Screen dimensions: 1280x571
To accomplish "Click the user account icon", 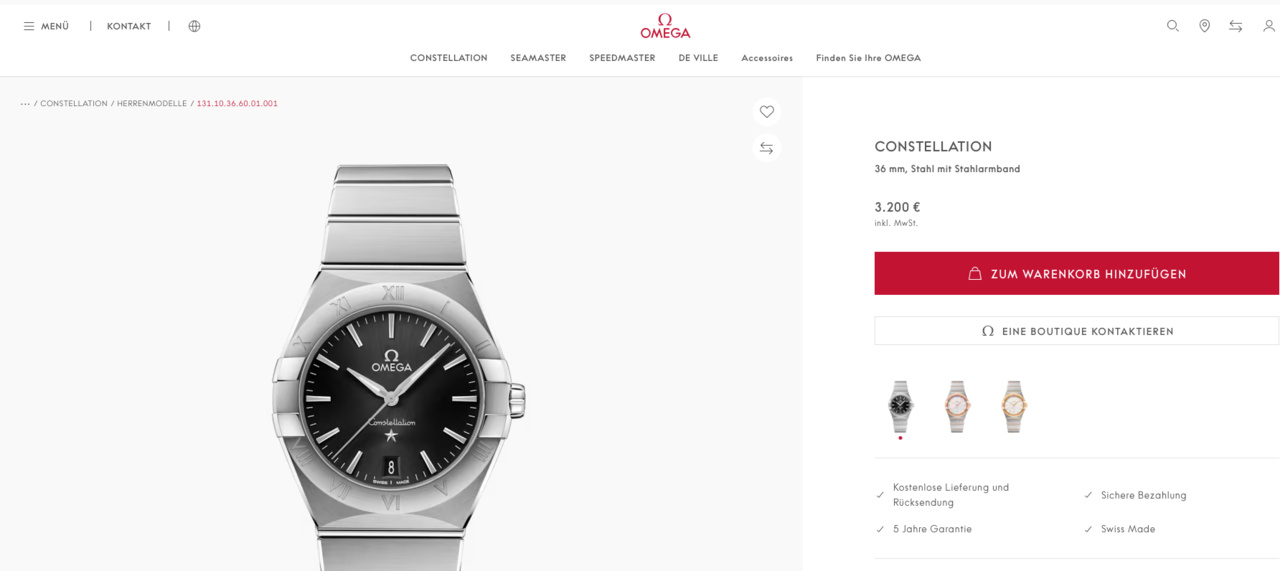I will 1269,26.
